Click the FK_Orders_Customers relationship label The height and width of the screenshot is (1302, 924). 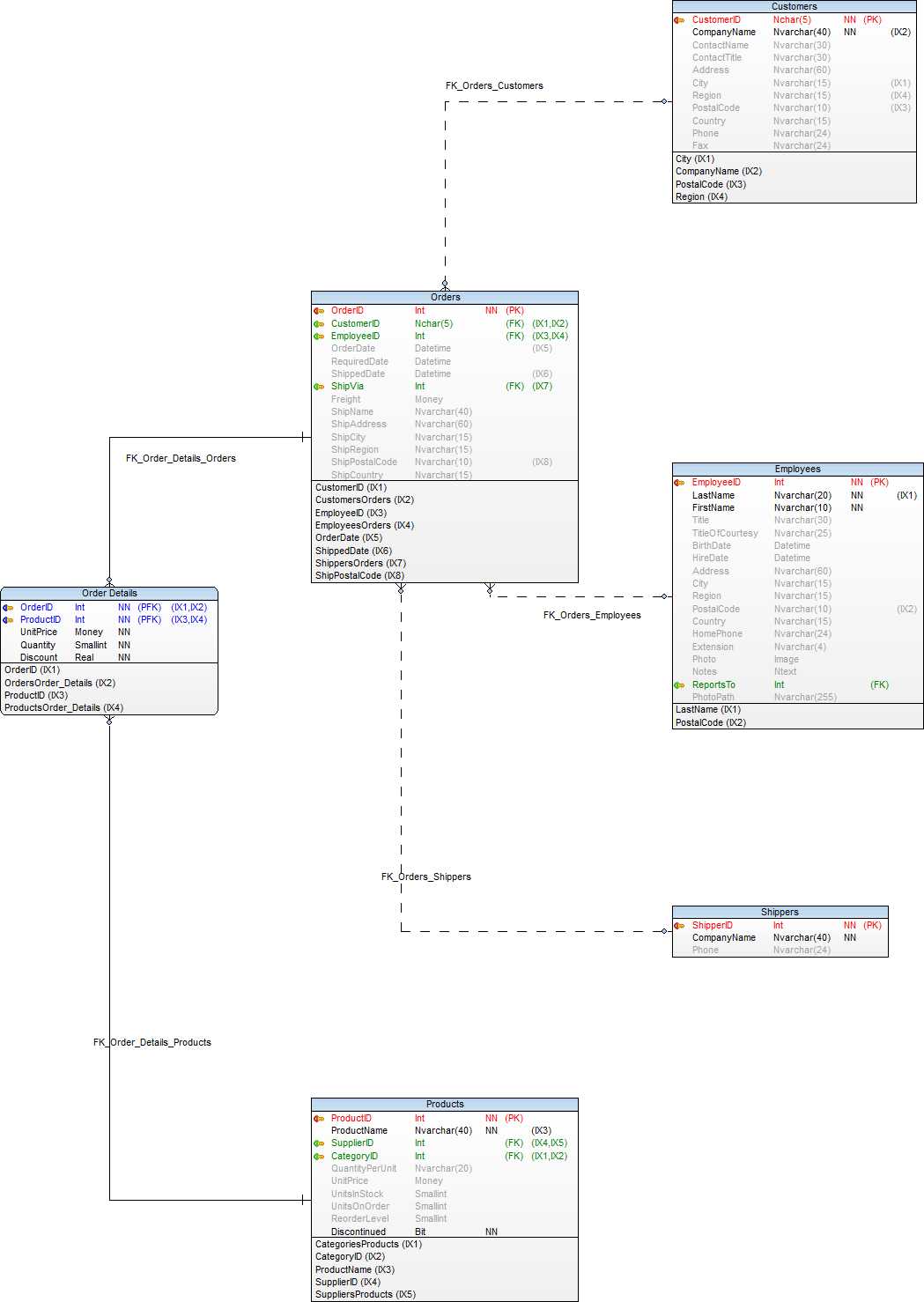pyautogui.click(x=494, y=85)
